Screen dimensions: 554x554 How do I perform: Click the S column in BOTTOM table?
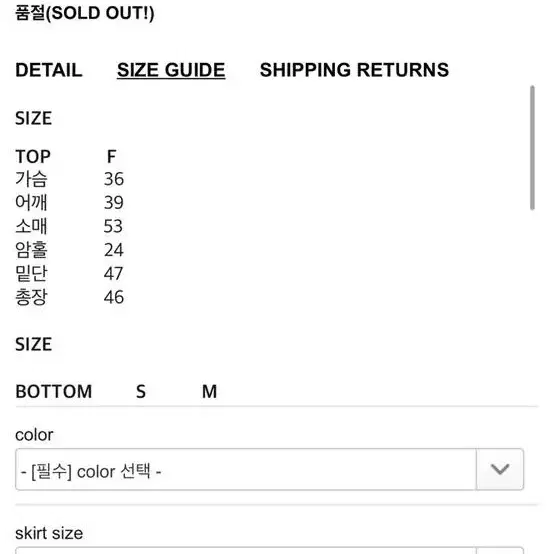coord(141,391)
